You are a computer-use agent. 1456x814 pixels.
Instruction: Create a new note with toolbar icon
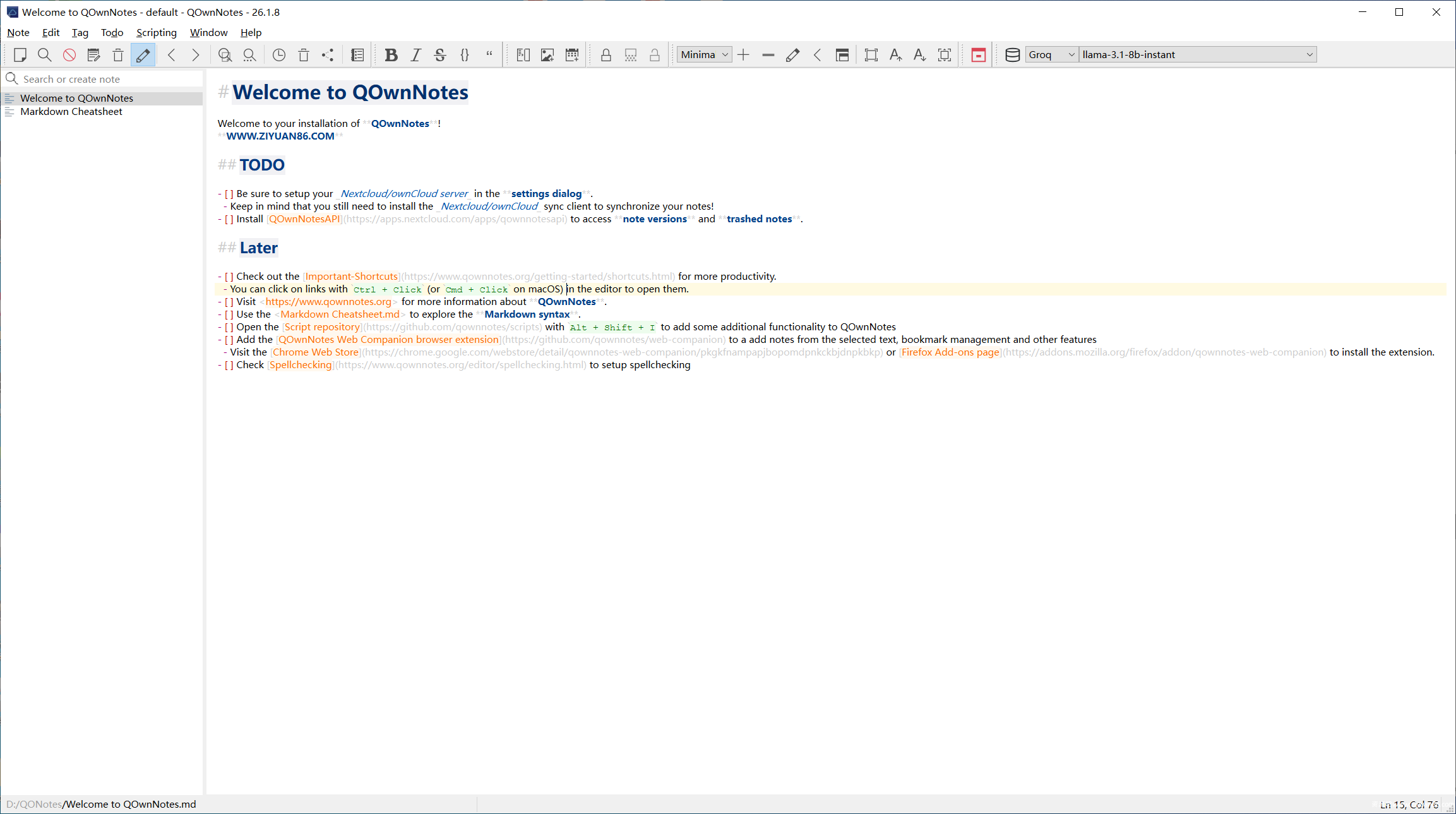[20, 55]
